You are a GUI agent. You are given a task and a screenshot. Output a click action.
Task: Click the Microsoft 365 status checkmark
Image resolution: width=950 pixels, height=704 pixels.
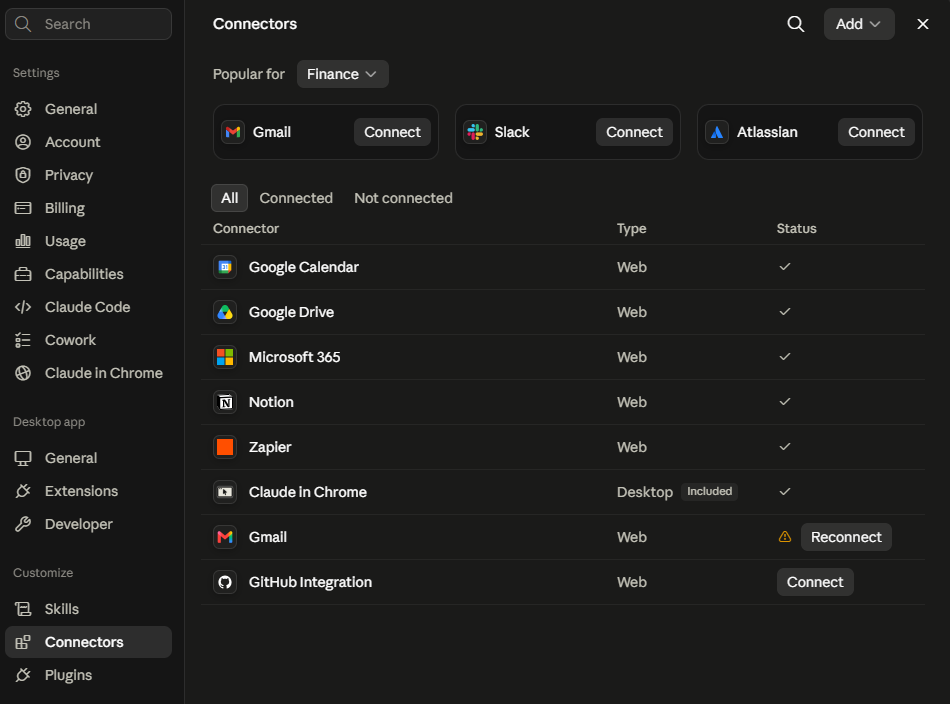(x=785, y=356)
